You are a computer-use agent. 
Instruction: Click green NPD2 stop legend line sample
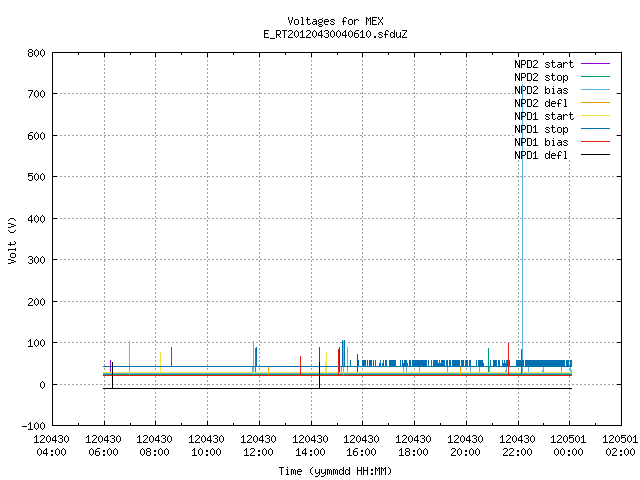(x=595, y=77)
